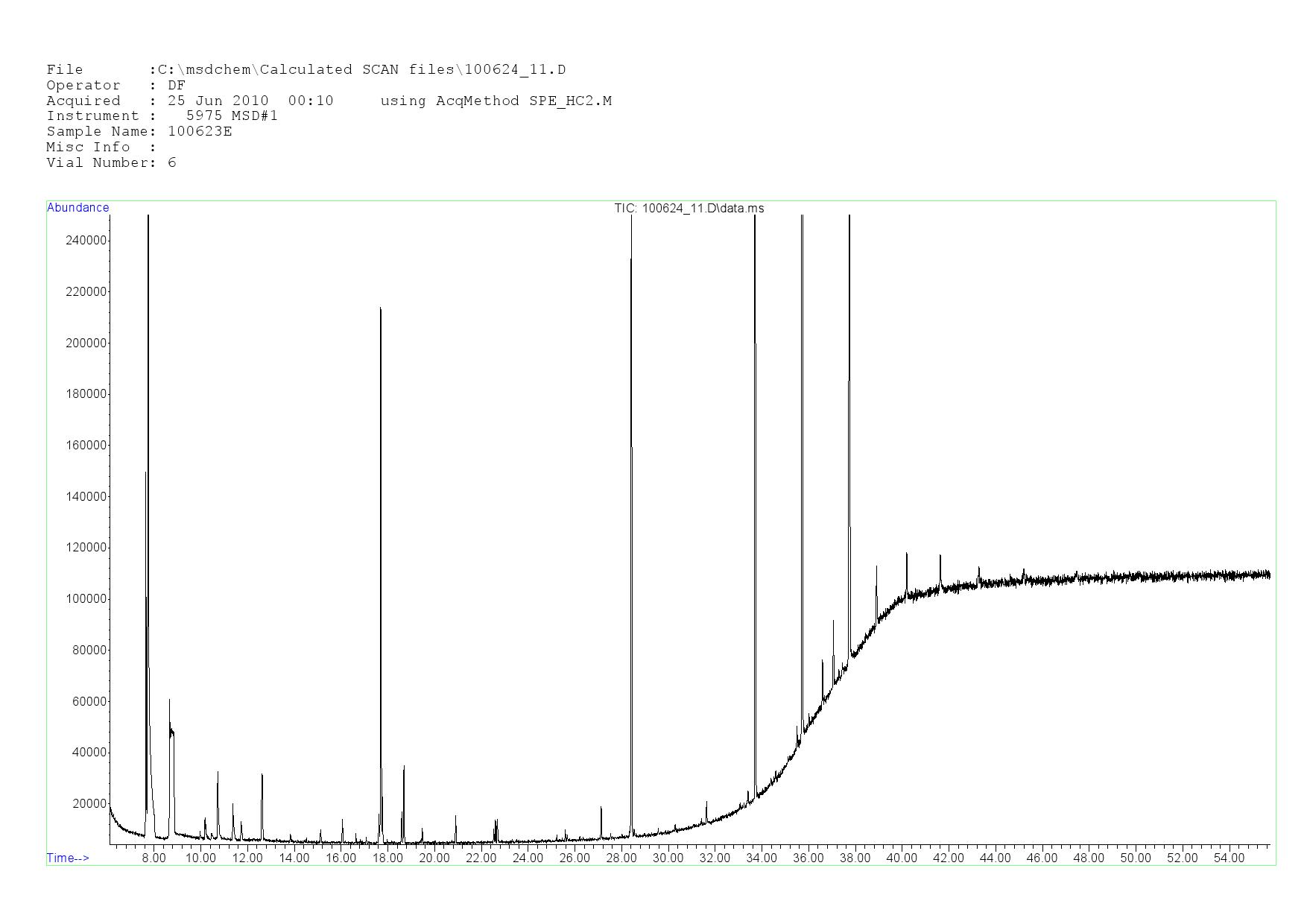Click the peak apex near 17.7 minutes
Screen dimensions: 1307x924
pyautogui.click(x=381, y=308)
